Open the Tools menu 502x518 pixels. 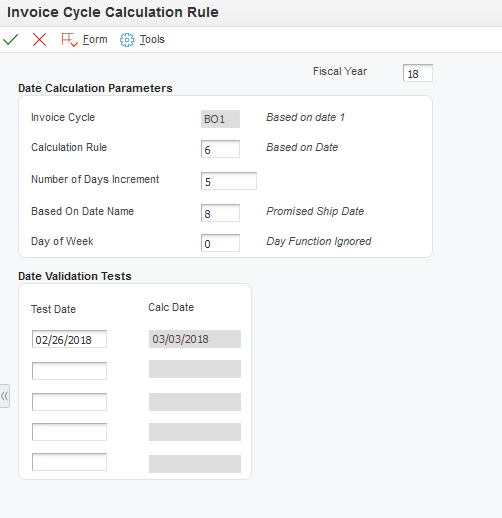pos(152,39)
